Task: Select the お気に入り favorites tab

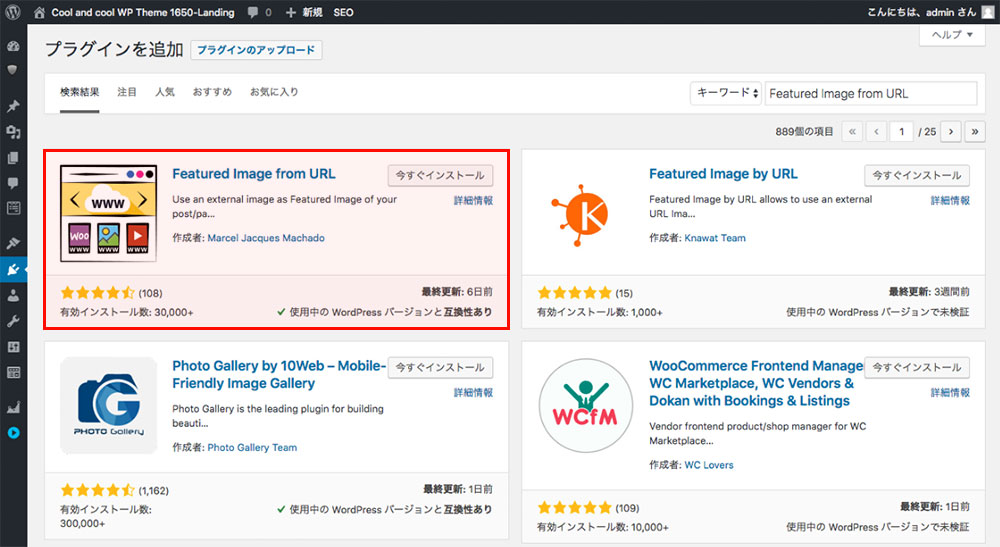Action: click(x=274, y=92)
